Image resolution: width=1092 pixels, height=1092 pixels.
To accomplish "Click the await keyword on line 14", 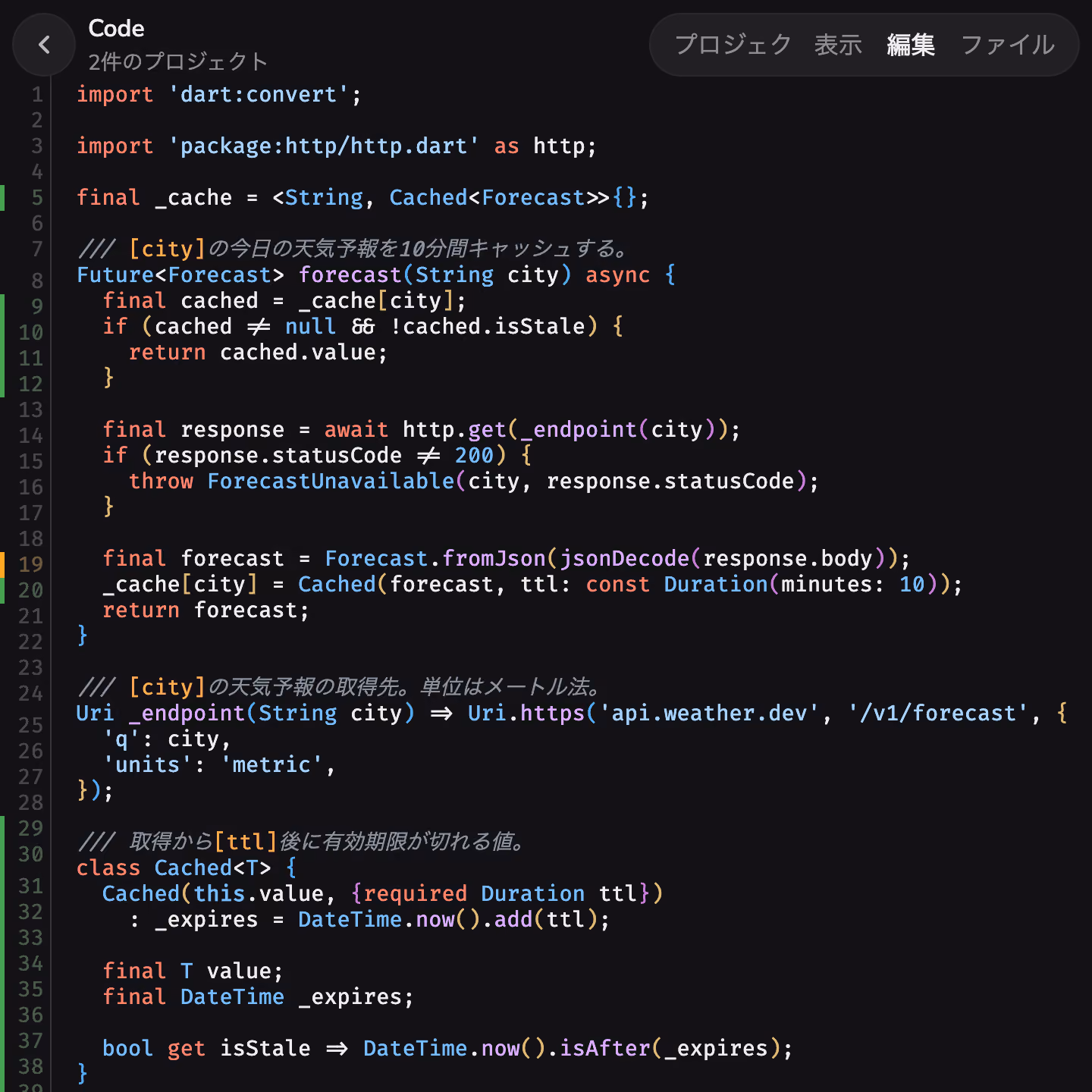I will click(x=356, y=429).
